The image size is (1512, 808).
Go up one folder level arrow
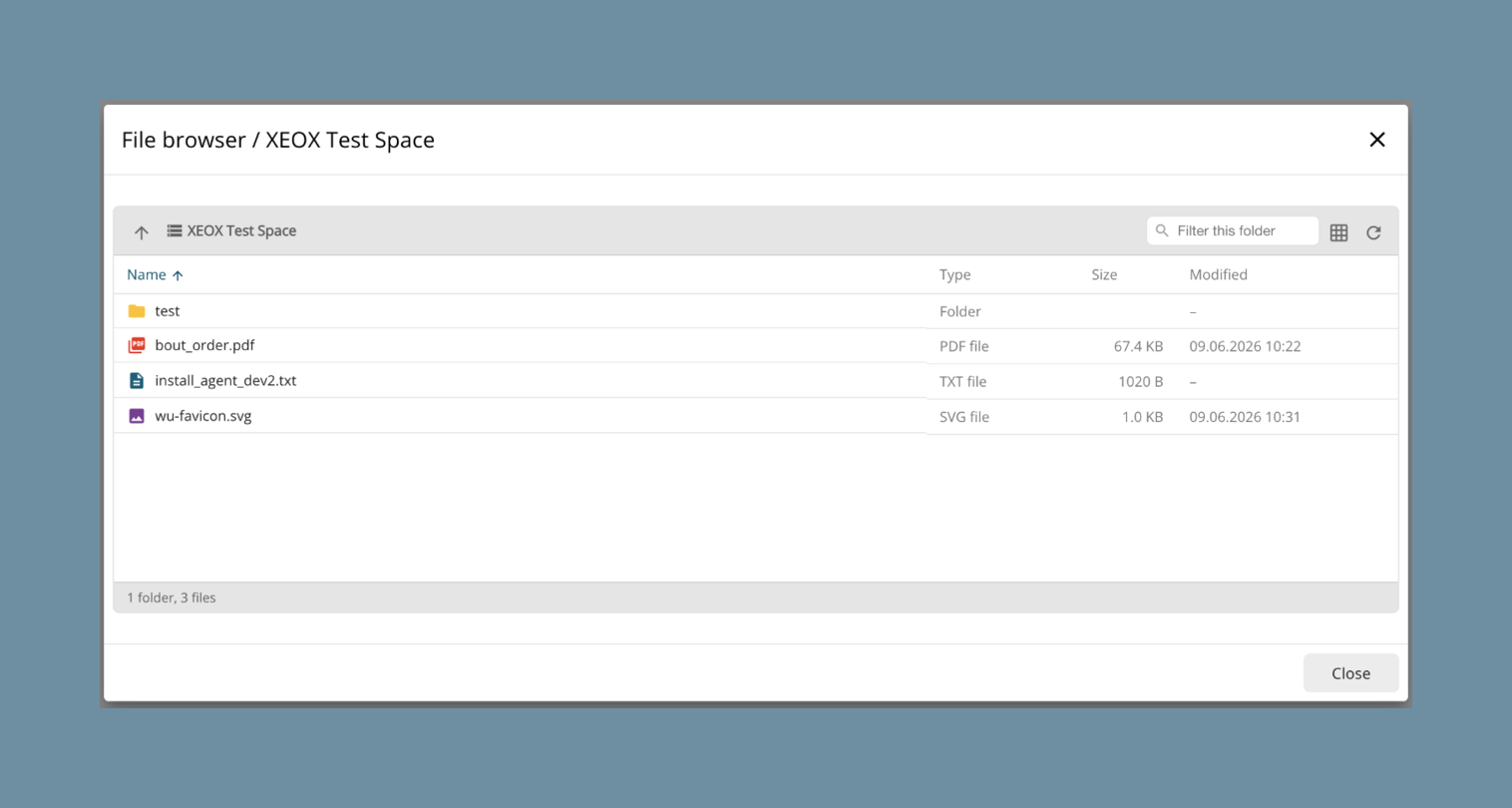(142, 232)
